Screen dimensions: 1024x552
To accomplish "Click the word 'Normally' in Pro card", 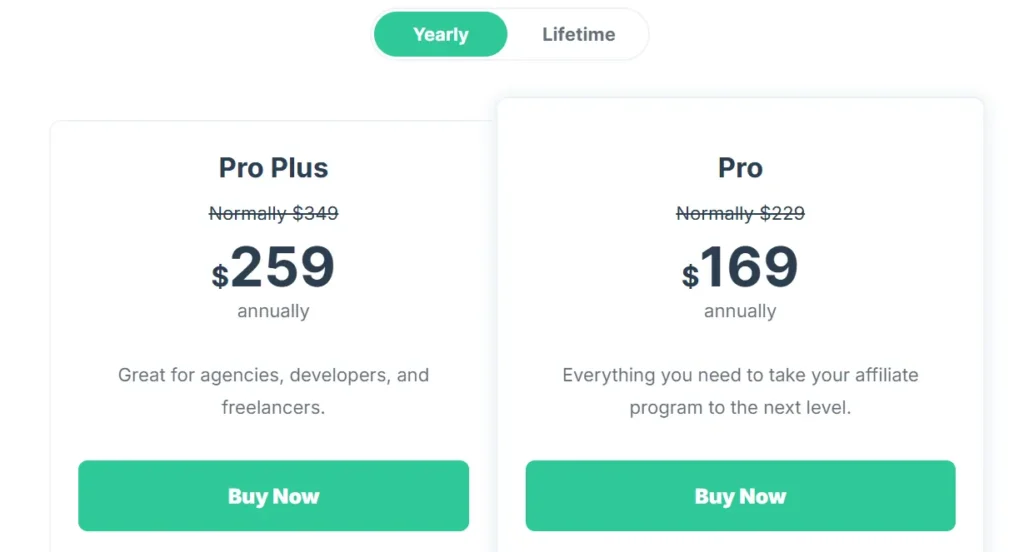I will click(715, 213).
